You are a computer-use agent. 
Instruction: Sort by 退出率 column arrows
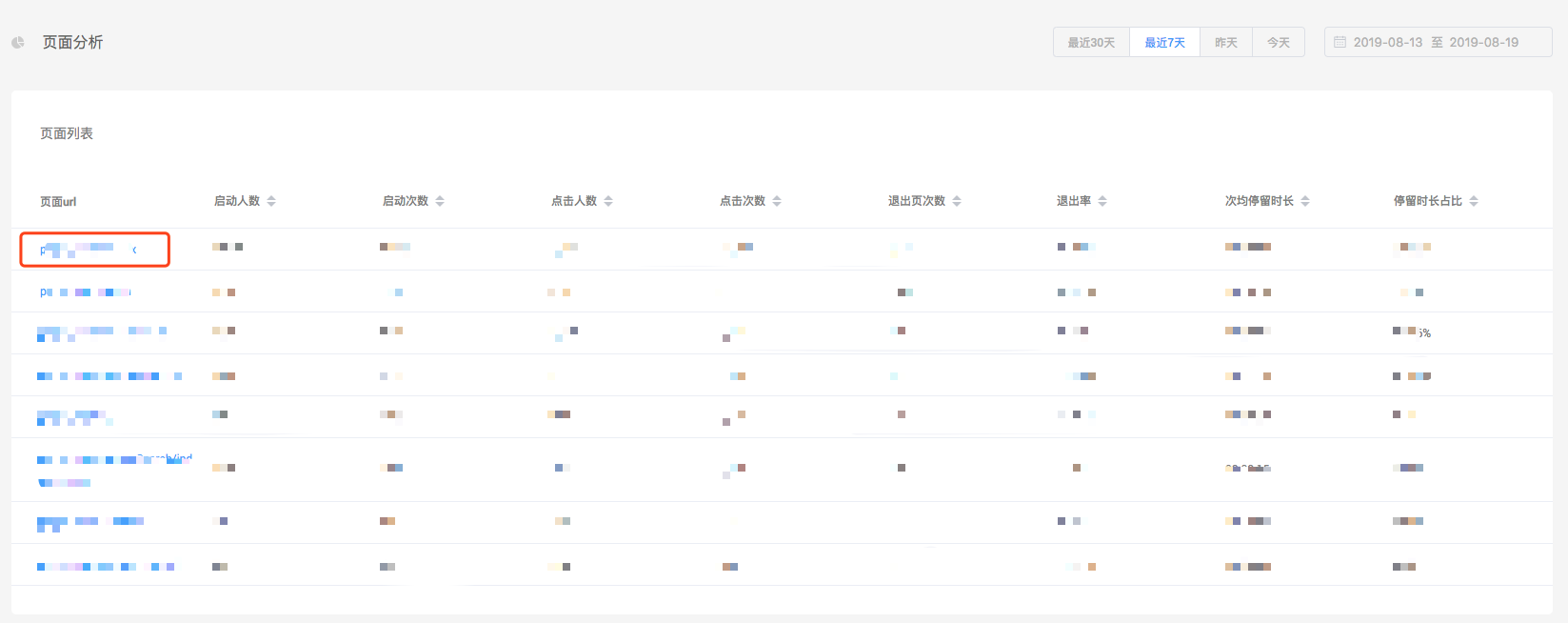[1102, 201]
